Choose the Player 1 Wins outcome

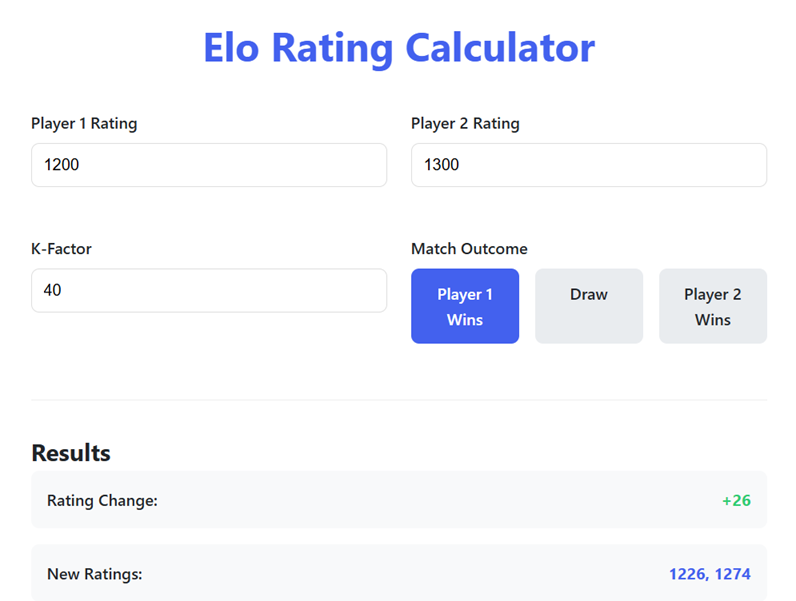465,306
